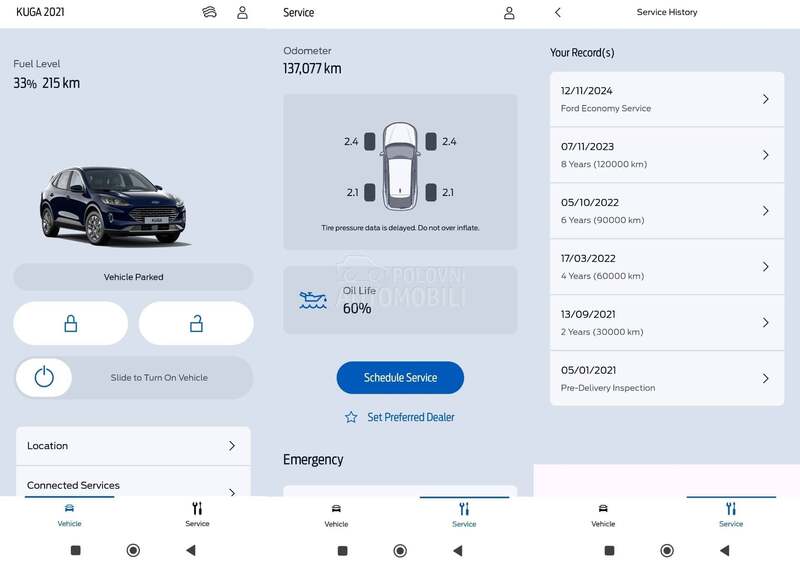Tap the blue Kuga car image

pos(113,206)
